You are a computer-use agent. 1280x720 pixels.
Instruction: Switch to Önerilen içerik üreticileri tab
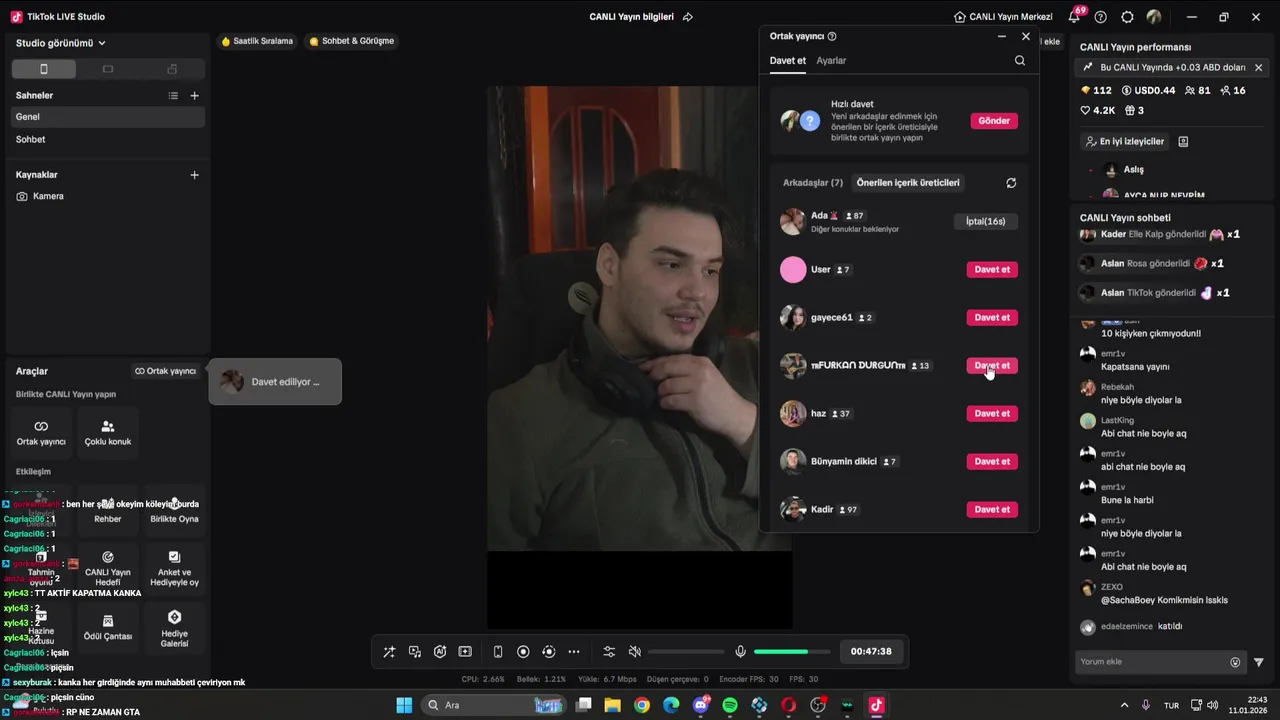(x=908, y=183)
